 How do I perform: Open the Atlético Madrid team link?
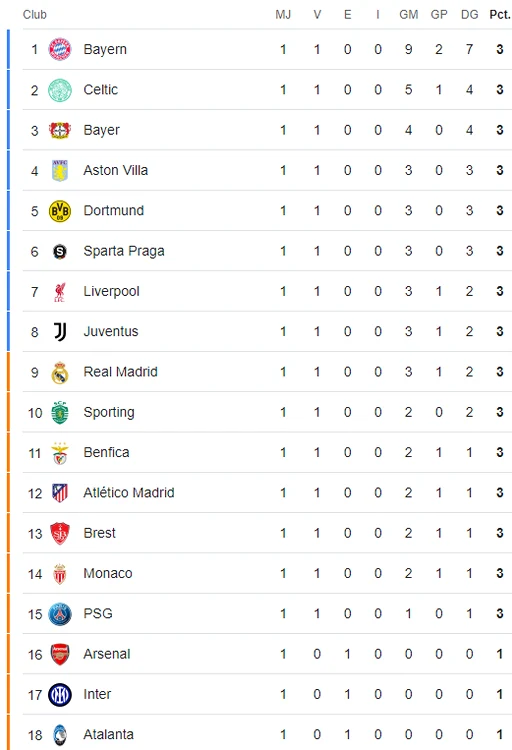pos(129,493)
